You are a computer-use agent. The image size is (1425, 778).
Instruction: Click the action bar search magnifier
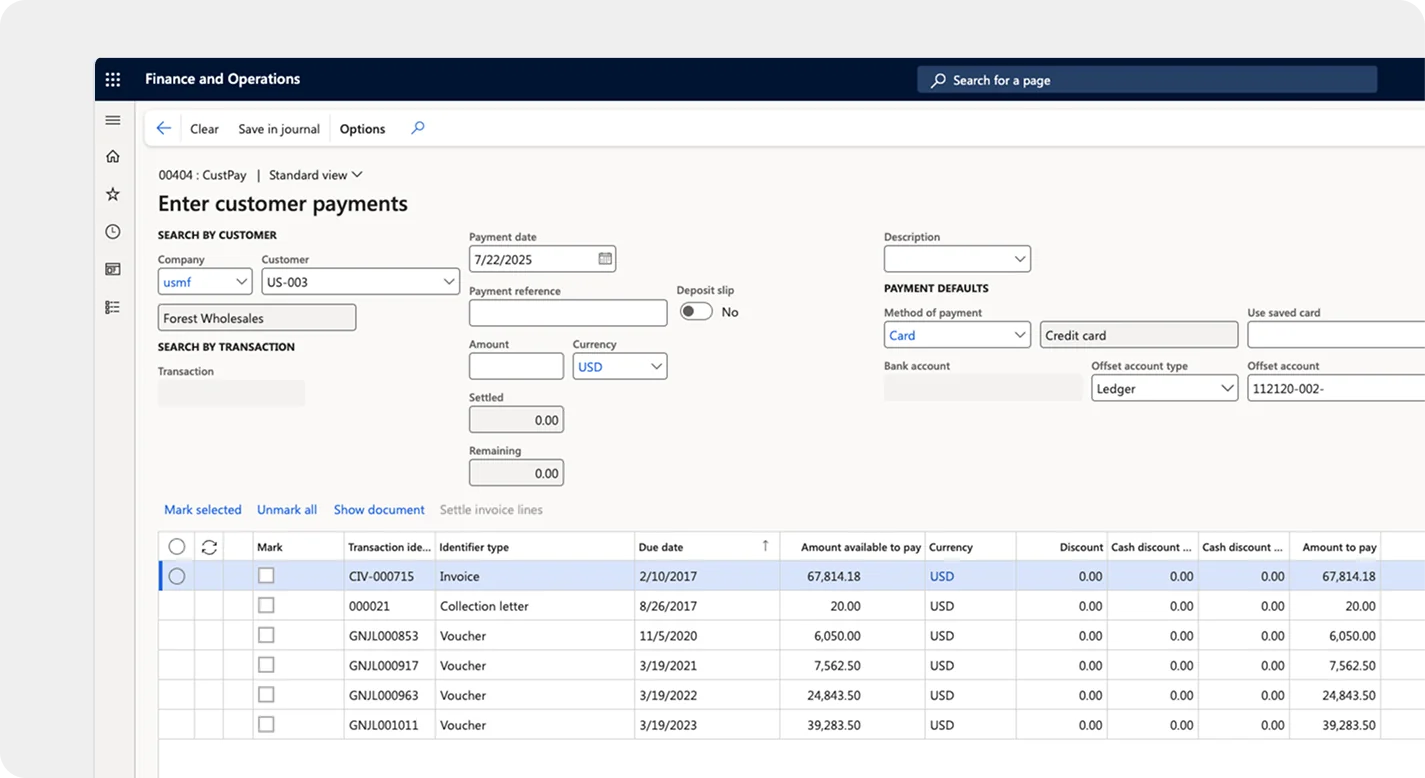418,128
